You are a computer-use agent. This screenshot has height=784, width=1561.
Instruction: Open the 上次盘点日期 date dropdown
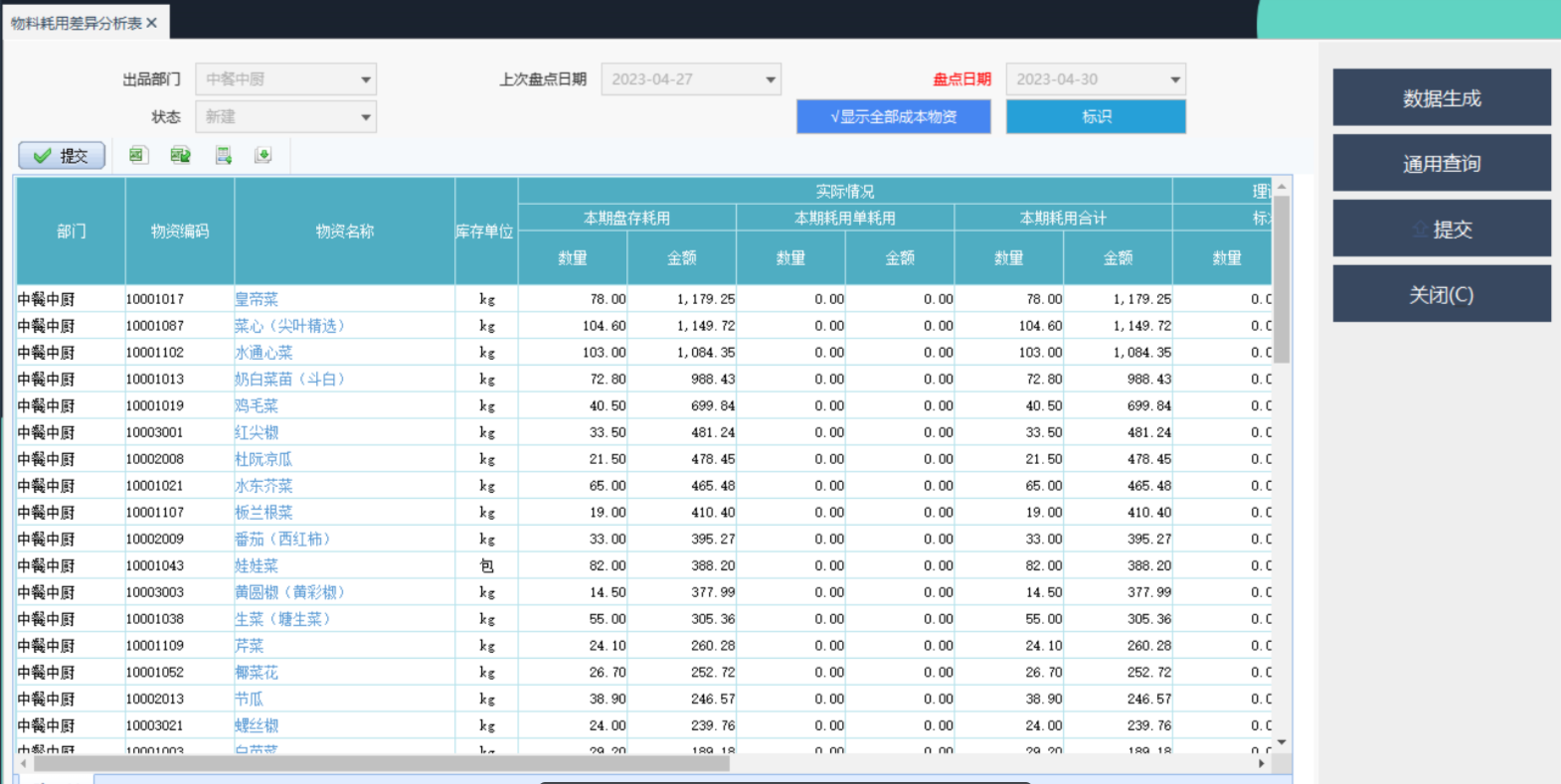(x=771, y=79)
